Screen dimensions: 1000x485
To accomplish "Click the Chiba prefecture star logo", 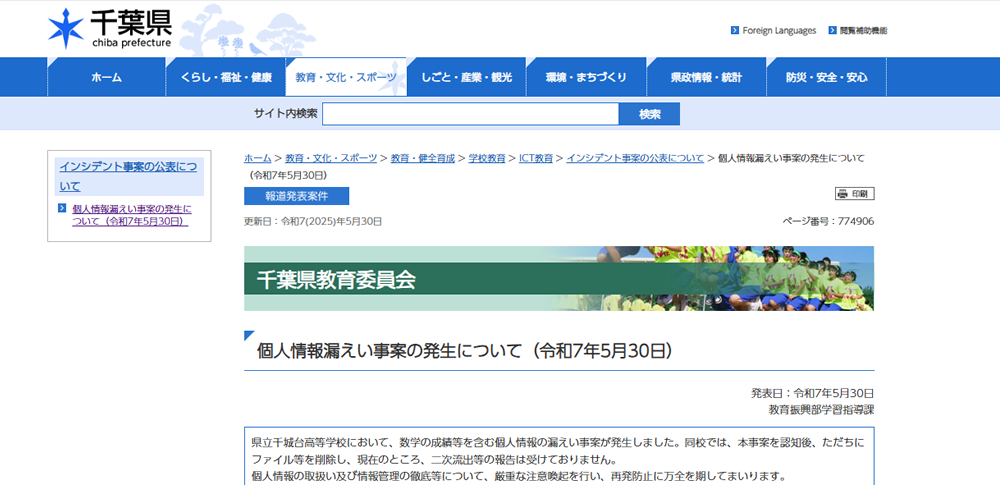I will 66,28.
